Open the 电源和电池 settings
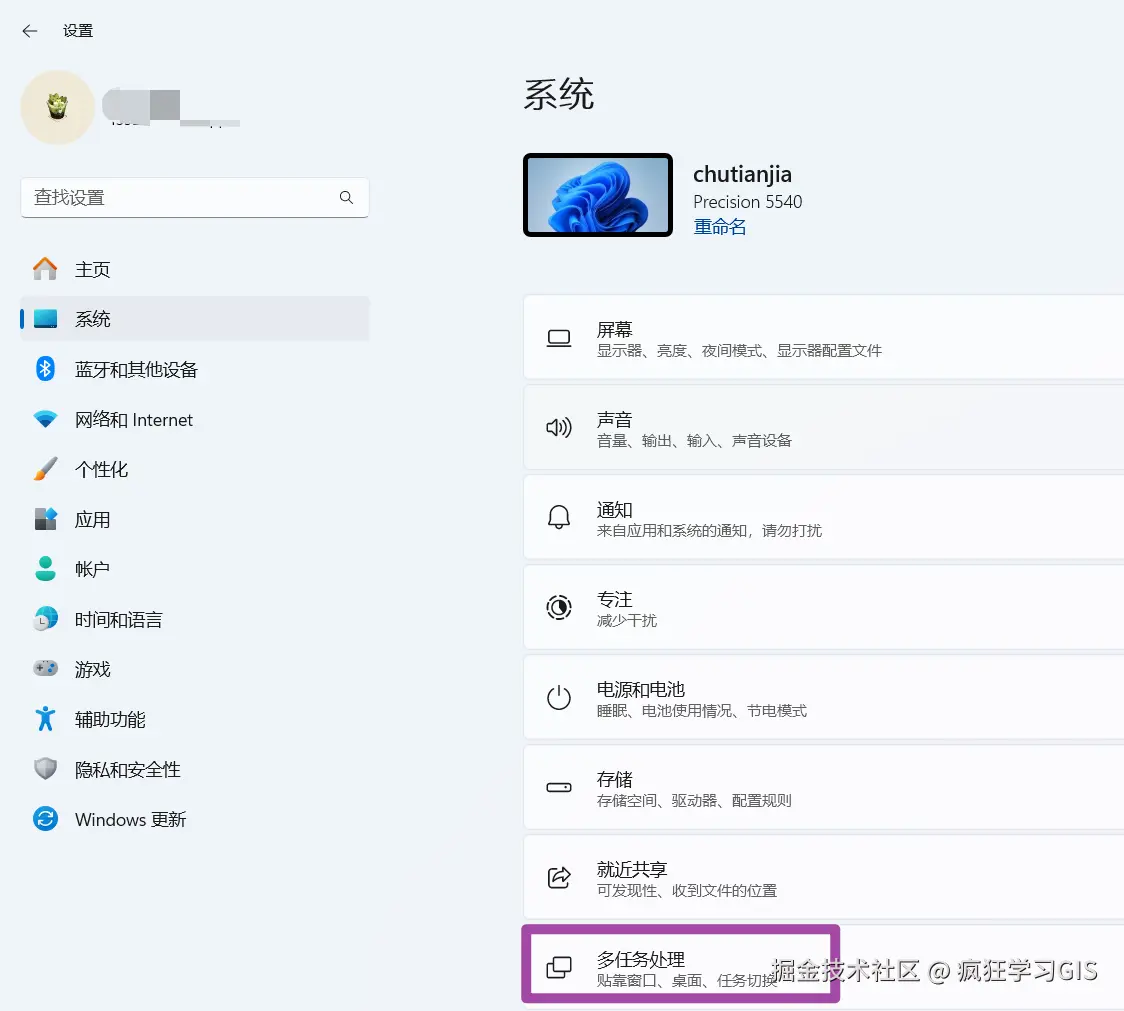Viewport: 1124px width, 1011px height. (x=824, y=697)
